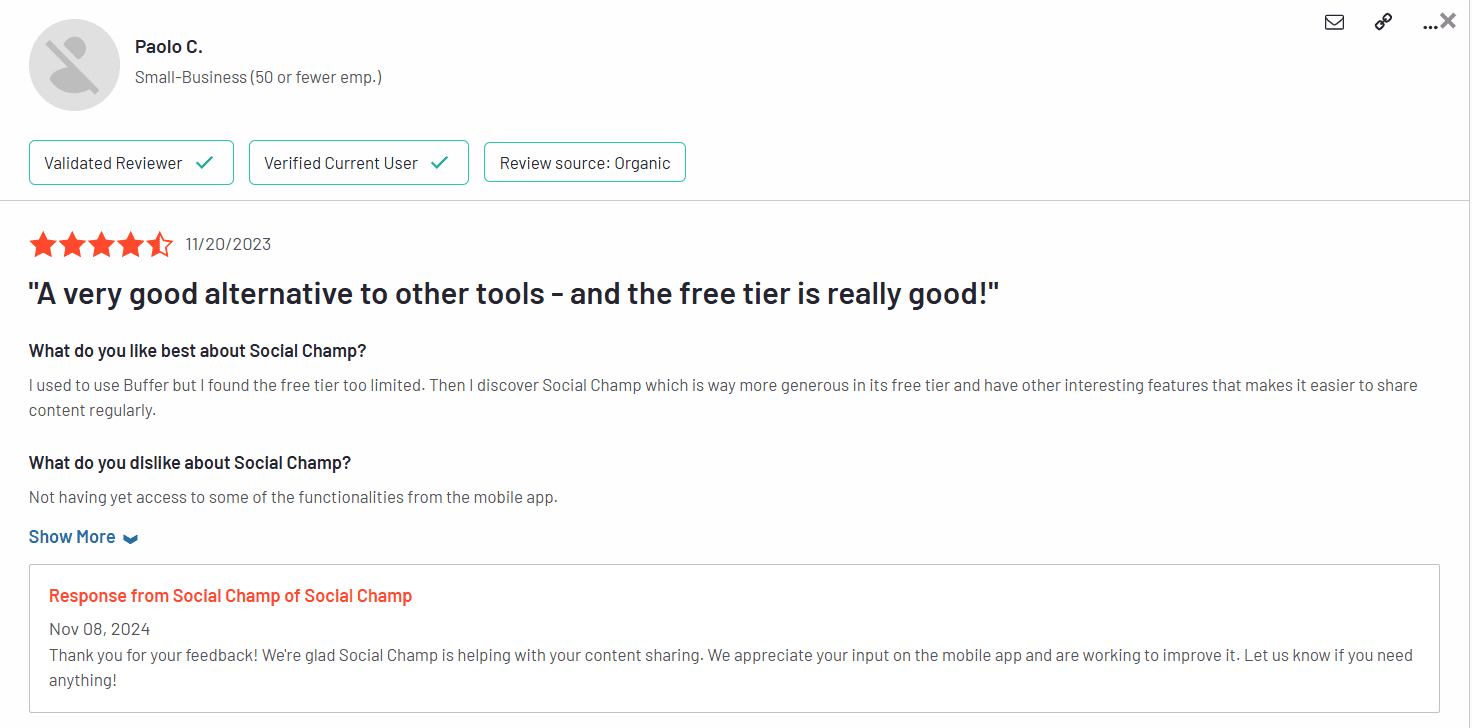Viewport: 1472px width, 728px height.
Task: Open the three-dot more options menu
Action: point(1429,25)
